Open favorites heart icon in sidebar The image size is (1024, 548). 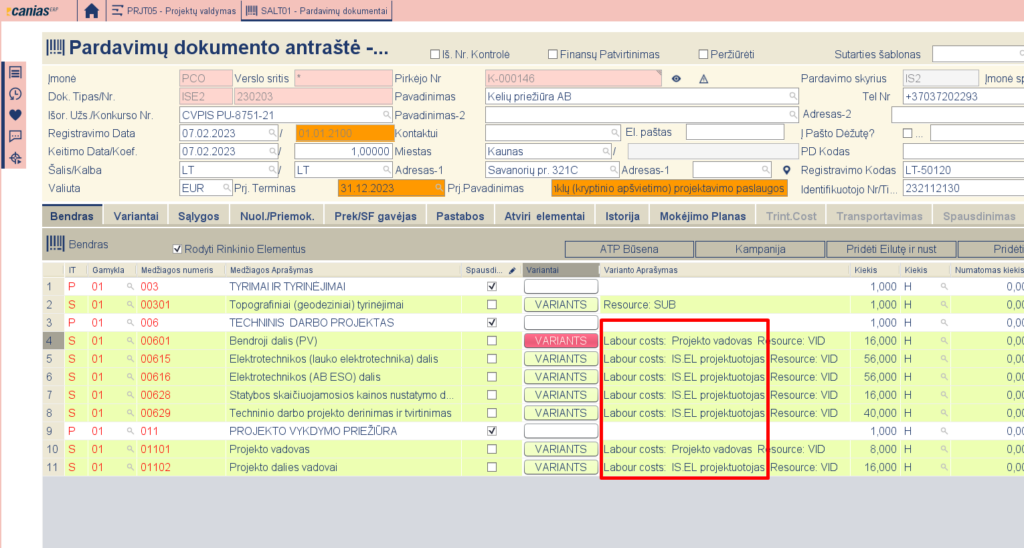(15, 115)
